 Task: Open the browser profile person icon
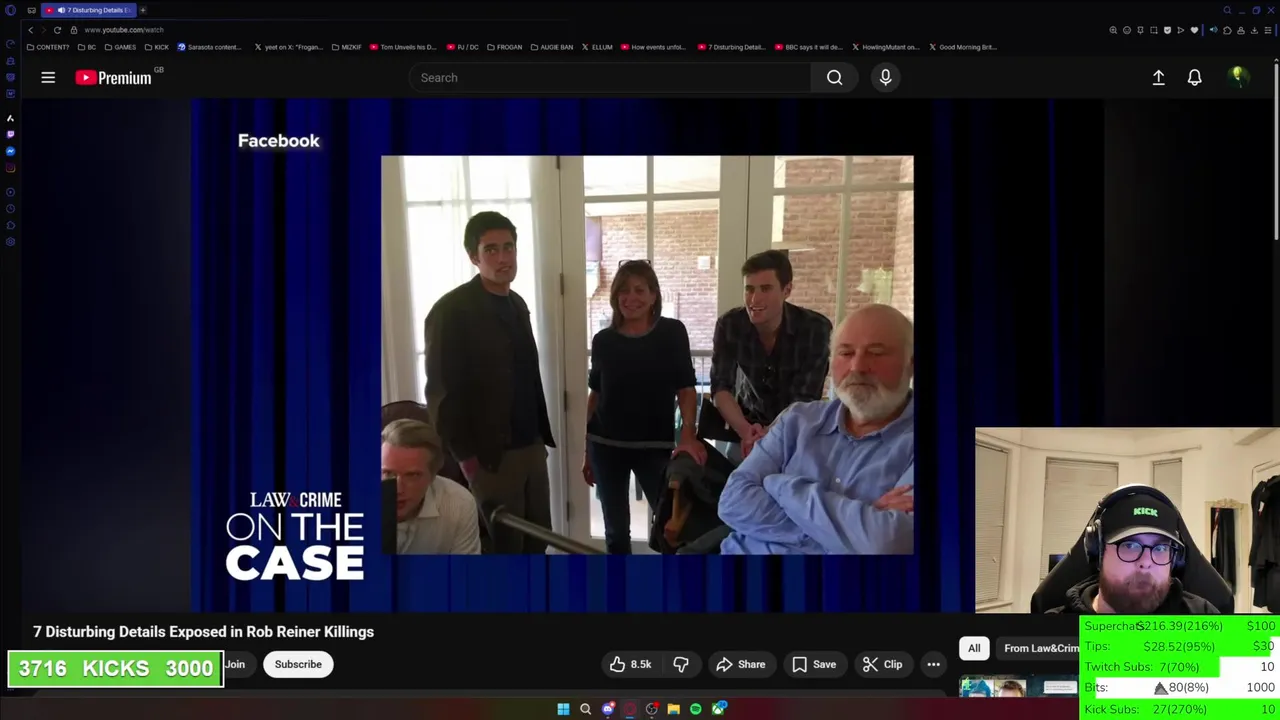(1240, 30)
